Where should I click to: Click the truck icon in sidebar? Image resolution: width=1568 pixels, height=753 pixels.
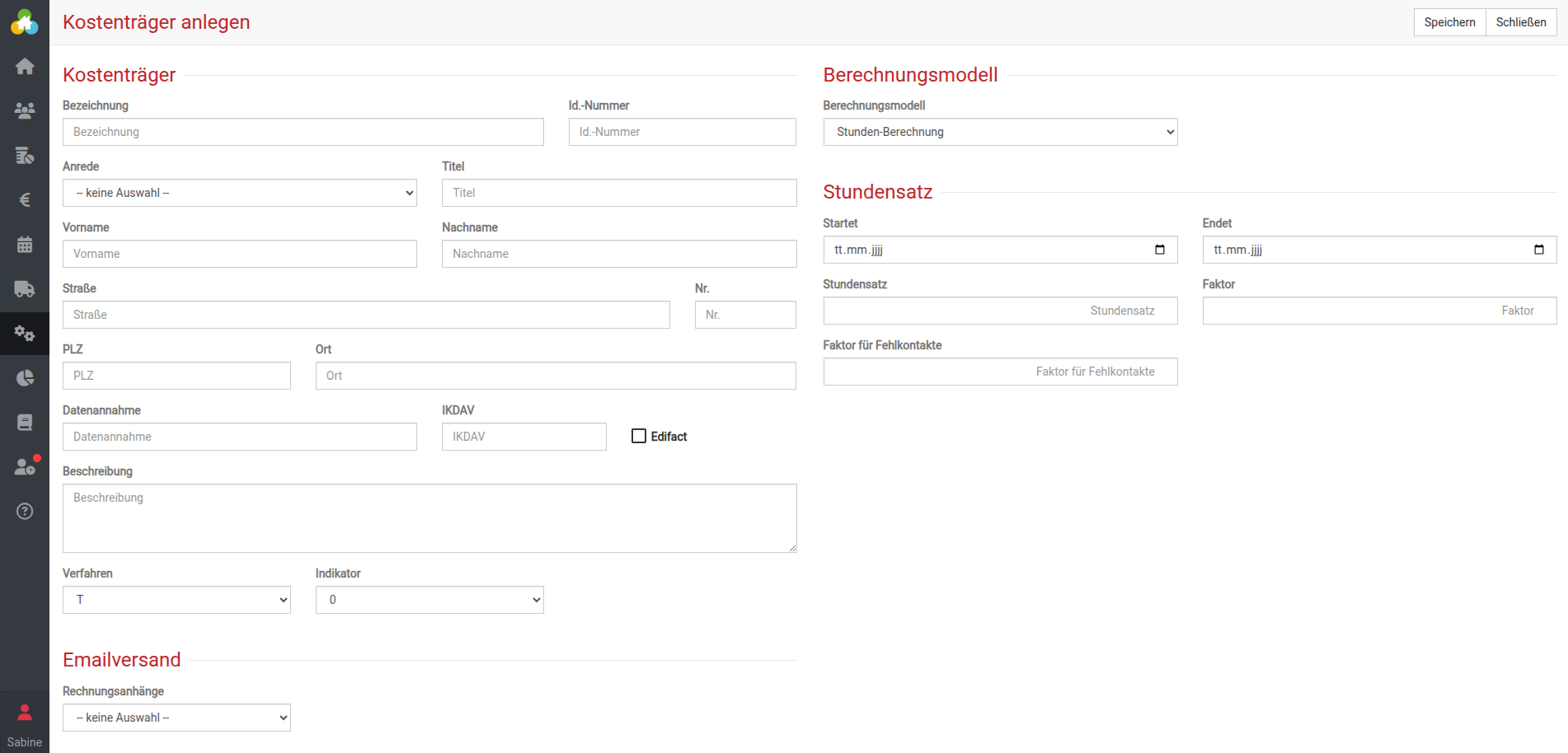point(25,289)
